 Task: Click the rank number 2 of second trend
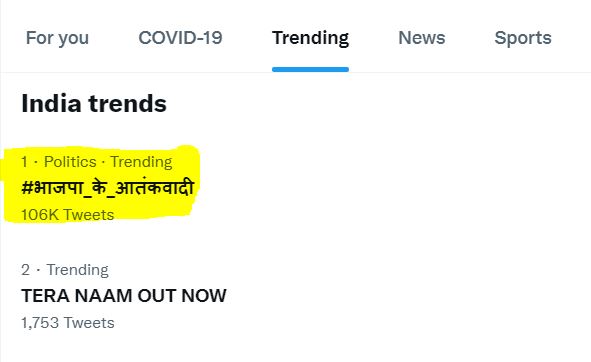click(x=25, y=270)
